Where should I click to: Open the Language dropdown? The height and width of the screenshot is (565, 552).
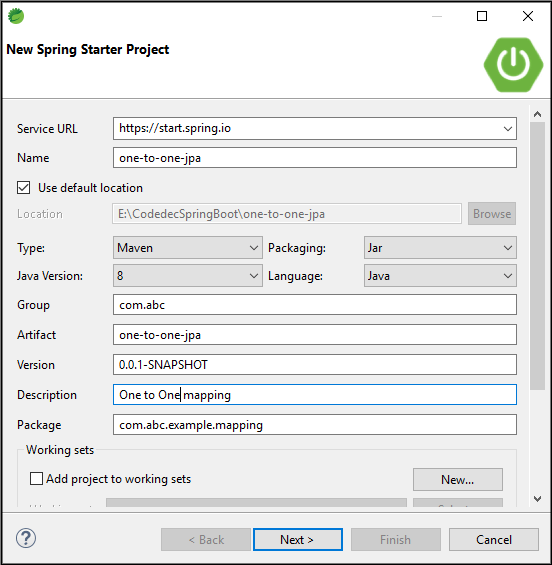(440, 276)
